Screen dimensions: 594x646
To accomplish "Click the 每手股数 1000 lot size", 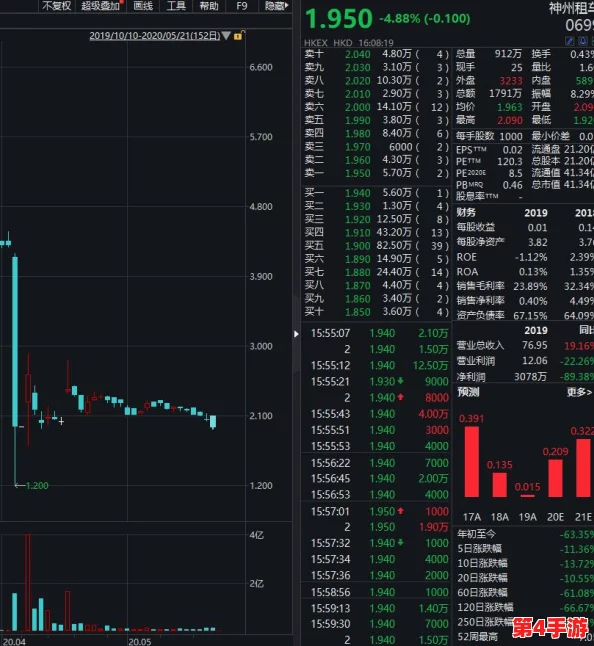I will (x=489, y=136).
